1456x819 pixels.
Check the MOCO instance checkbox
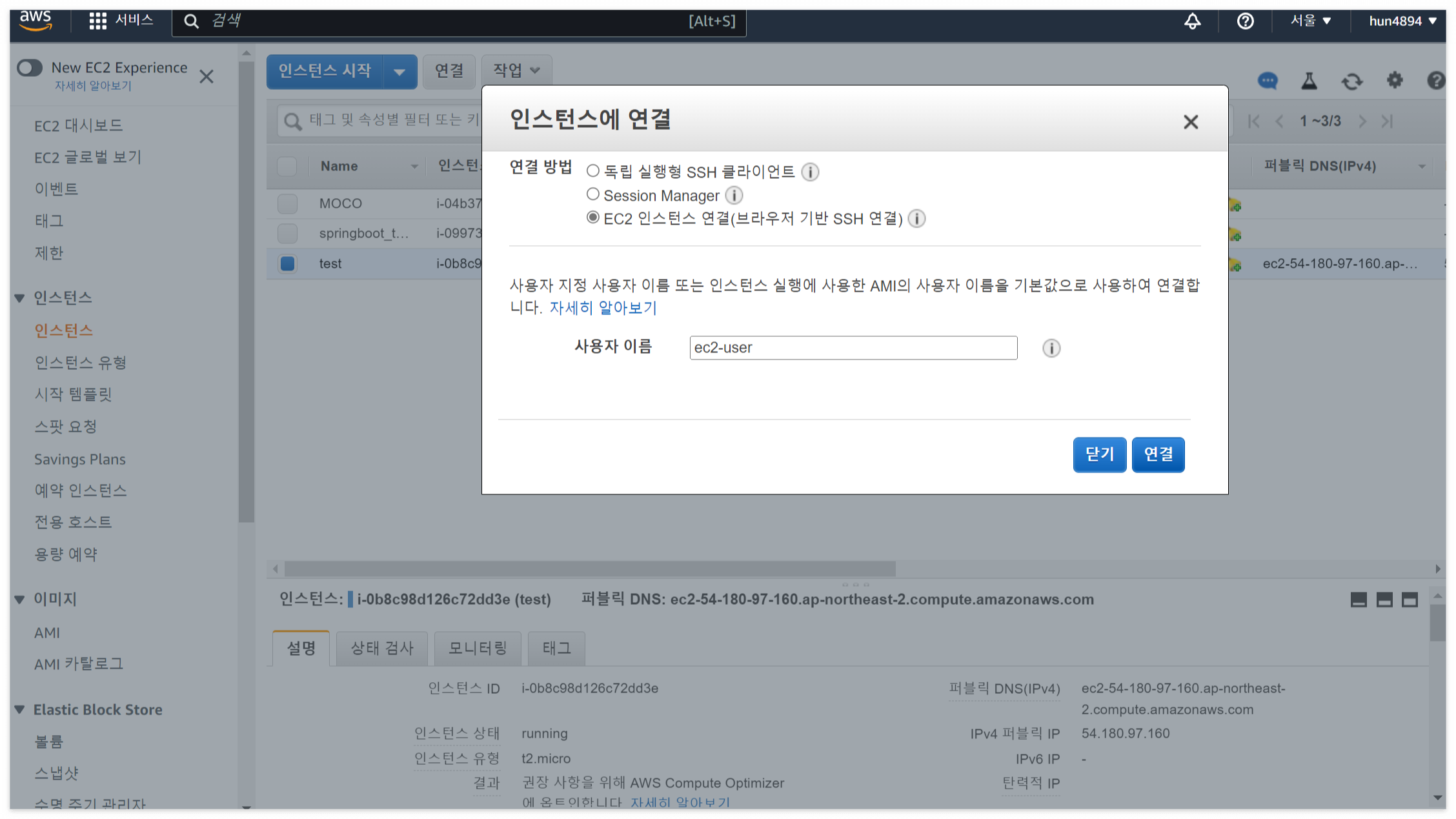tap(287, 203)
